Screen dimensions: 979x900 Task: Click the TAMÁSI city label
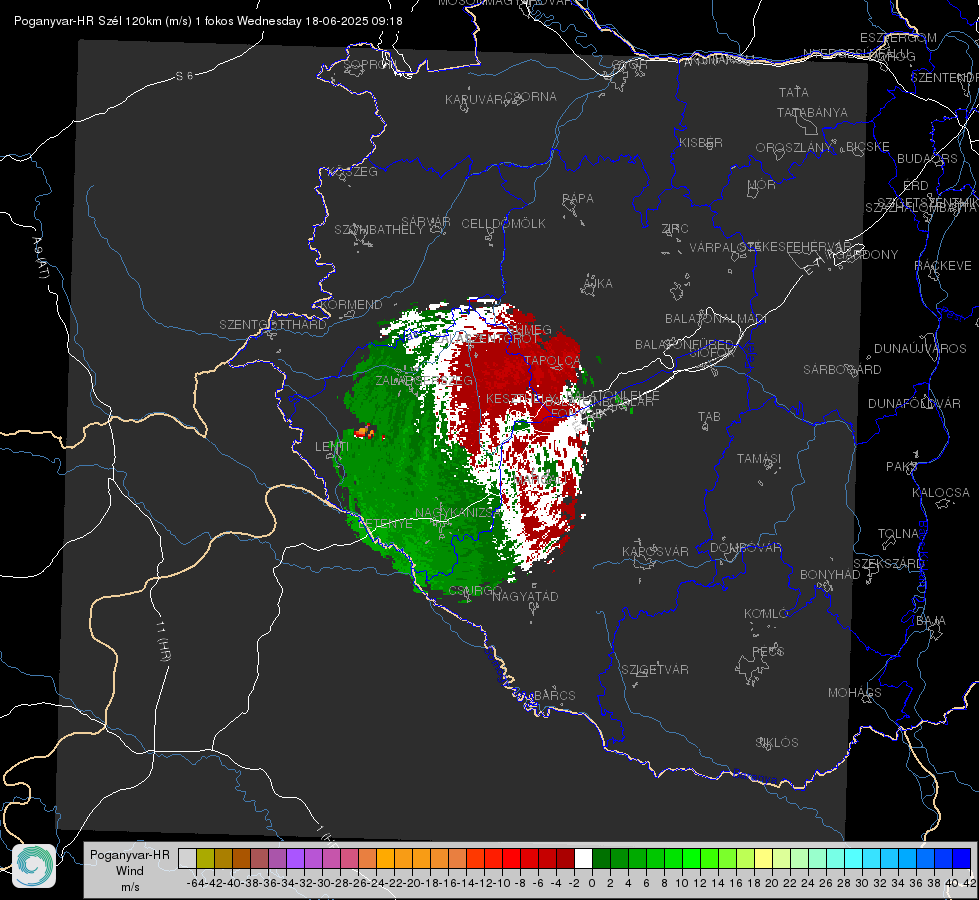(x=759, y=459)
